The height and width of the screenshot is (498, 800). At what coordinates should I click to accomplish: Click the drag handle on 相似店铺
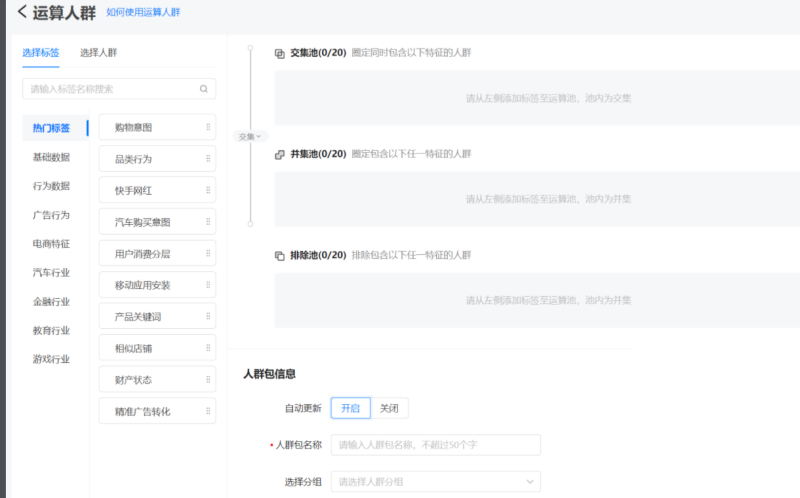pyautogui.click(x=208, y=348)
